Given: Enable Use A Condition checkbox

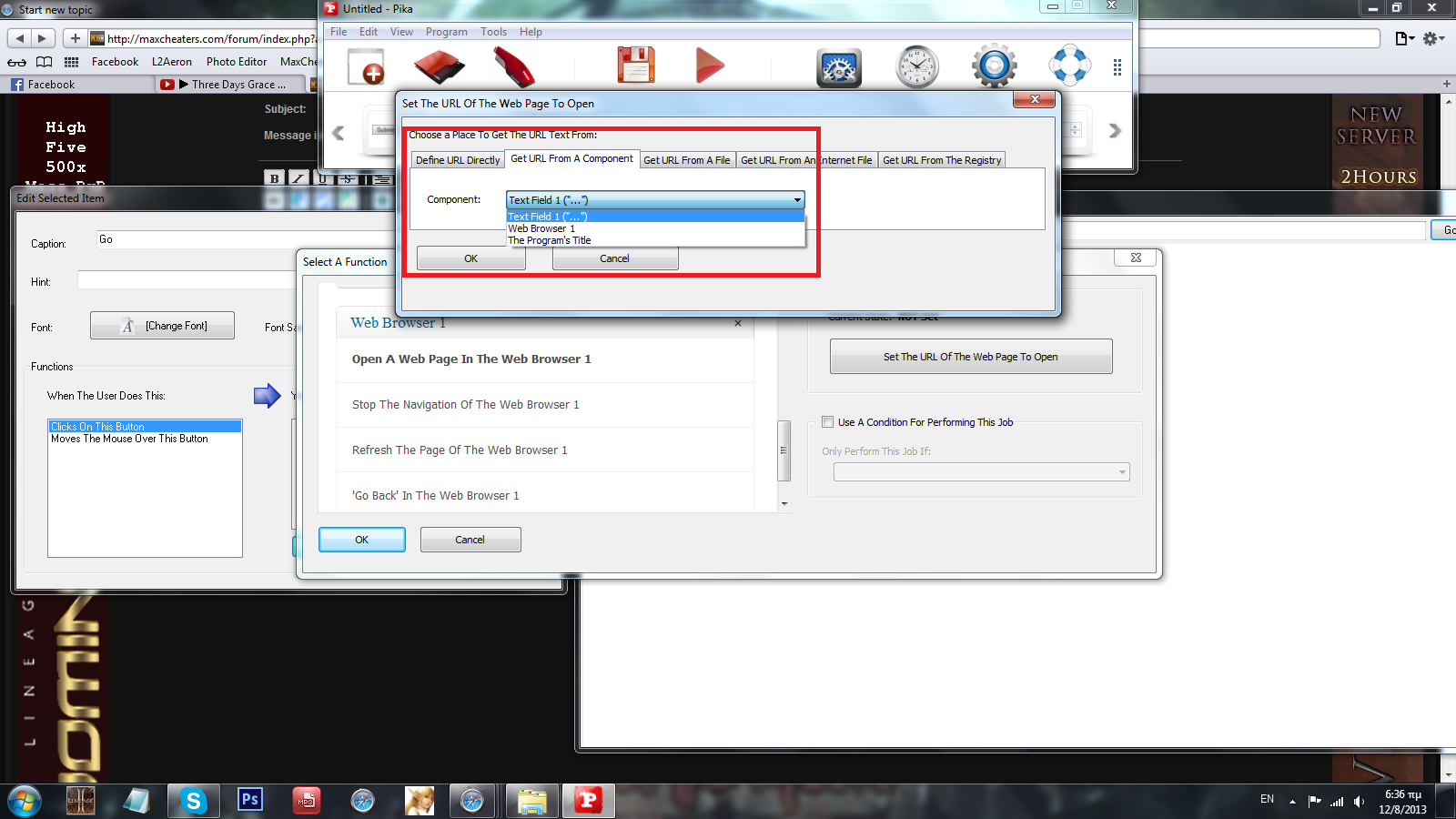Looking at the screenshot, I should coord(827,422).
